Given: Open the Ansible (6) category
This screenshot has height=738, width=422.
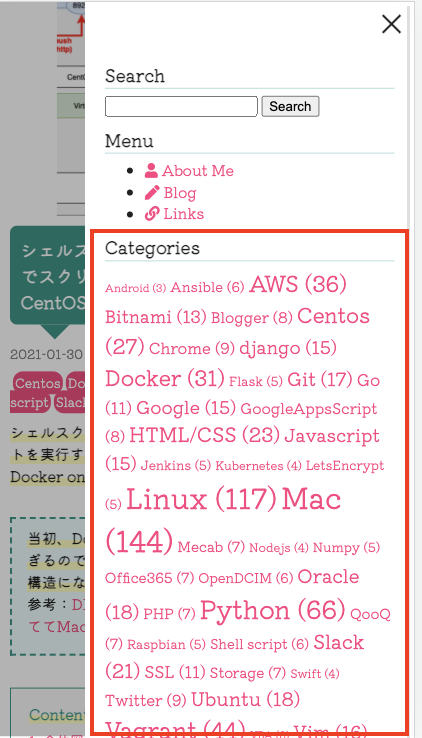Looking at the screenshot, I should (x=207, y=287).
